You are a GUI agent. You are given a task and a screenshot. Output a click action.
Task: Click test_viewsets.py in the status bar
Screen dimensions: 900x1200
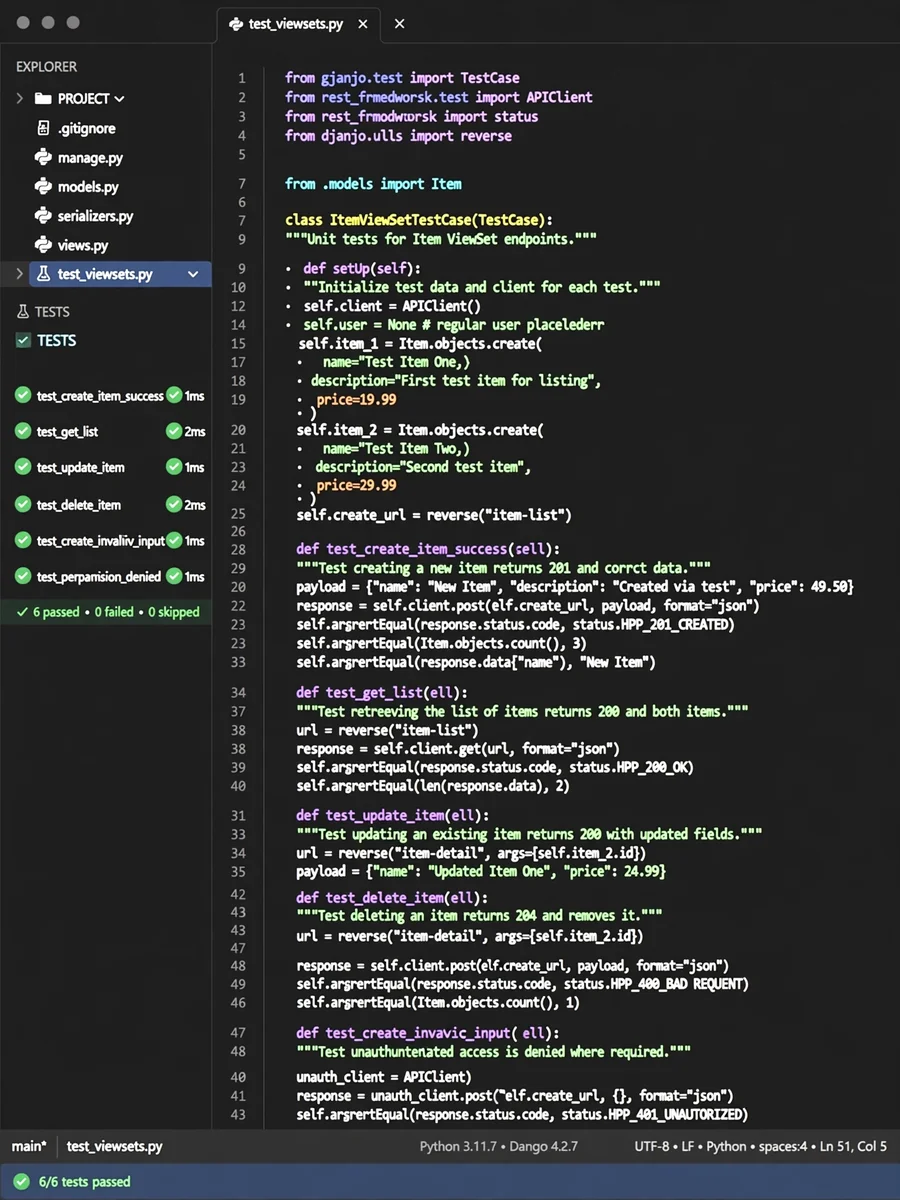click(115, 1146)
